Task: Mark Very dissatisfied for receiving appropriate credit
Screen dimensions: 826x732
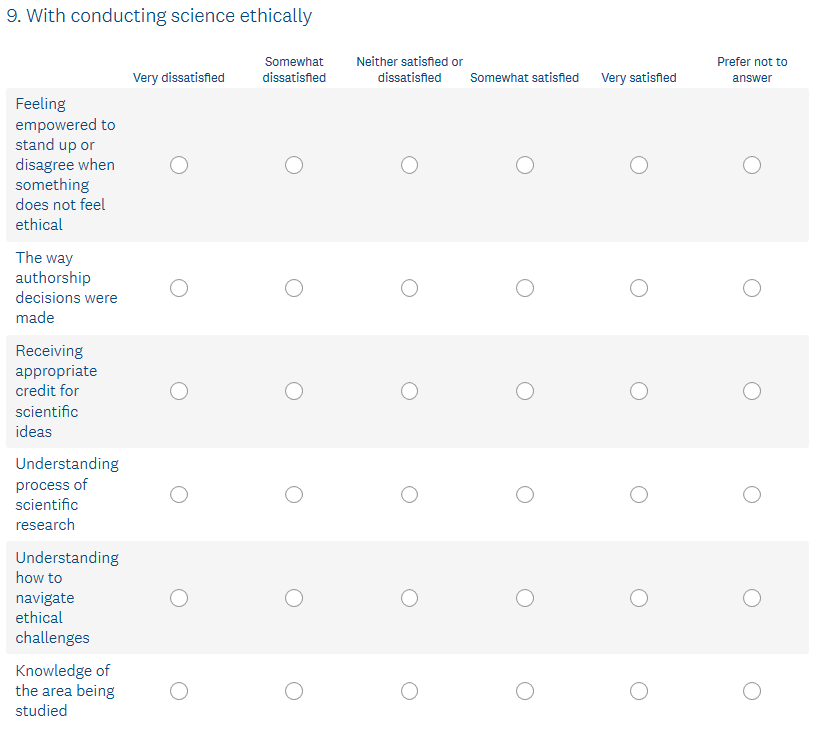Action: pyautogui.click(x=179, y=391)
